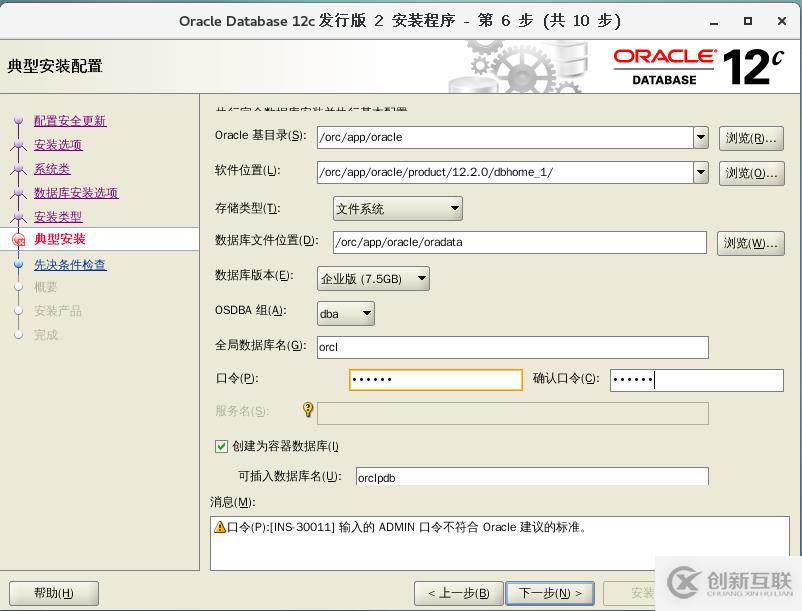802x611 pixels.
Task: Go to 先决条件检查 step
Action: click(70, 265)
